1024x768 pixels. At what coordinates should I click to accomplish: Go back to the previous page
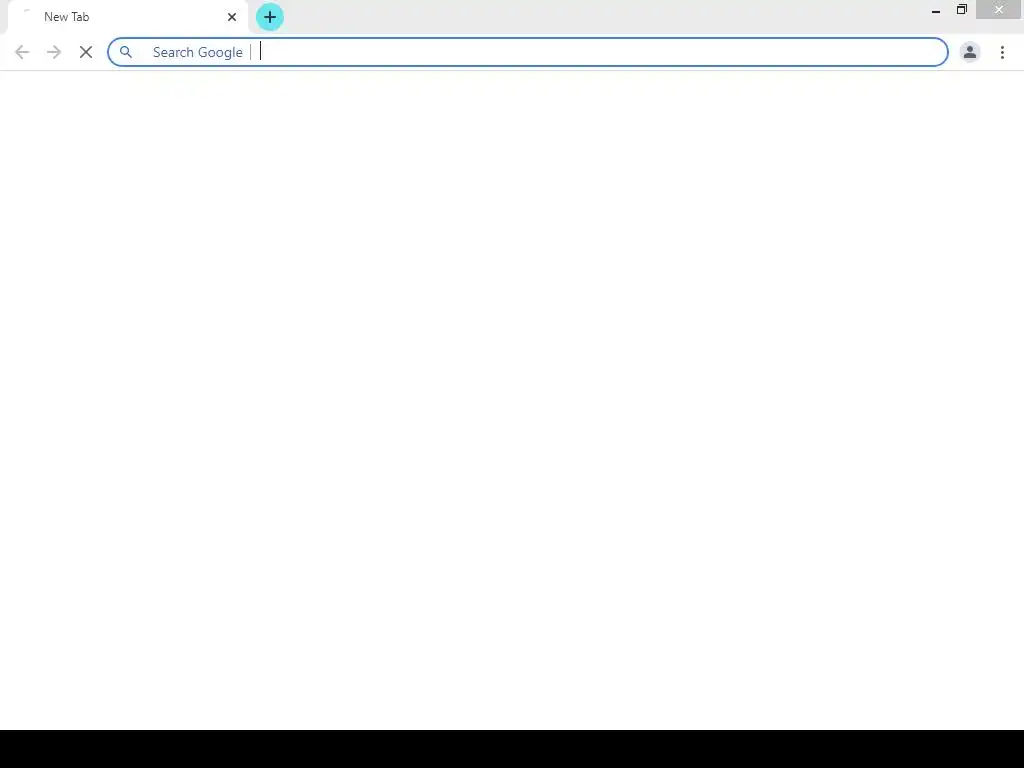[x=22, y=52]
